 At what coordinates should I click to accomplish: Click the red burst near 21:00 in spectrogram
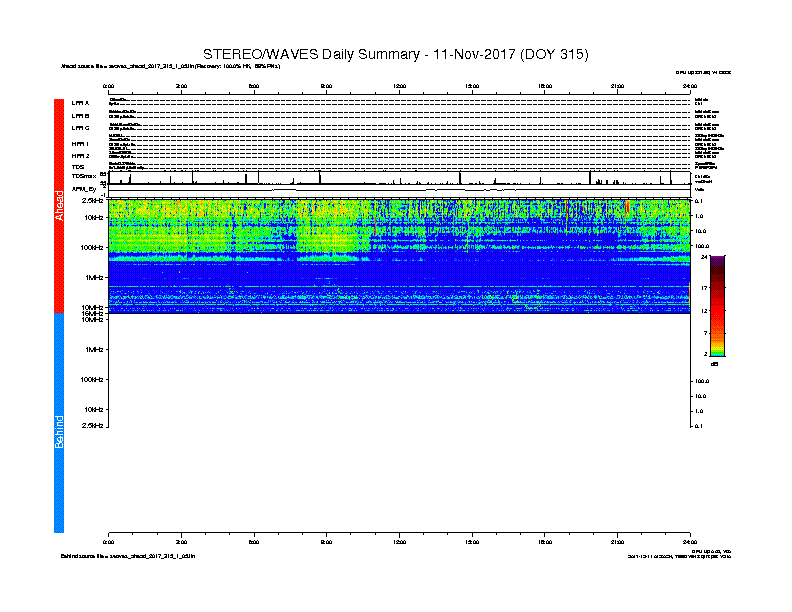point(627,207)
